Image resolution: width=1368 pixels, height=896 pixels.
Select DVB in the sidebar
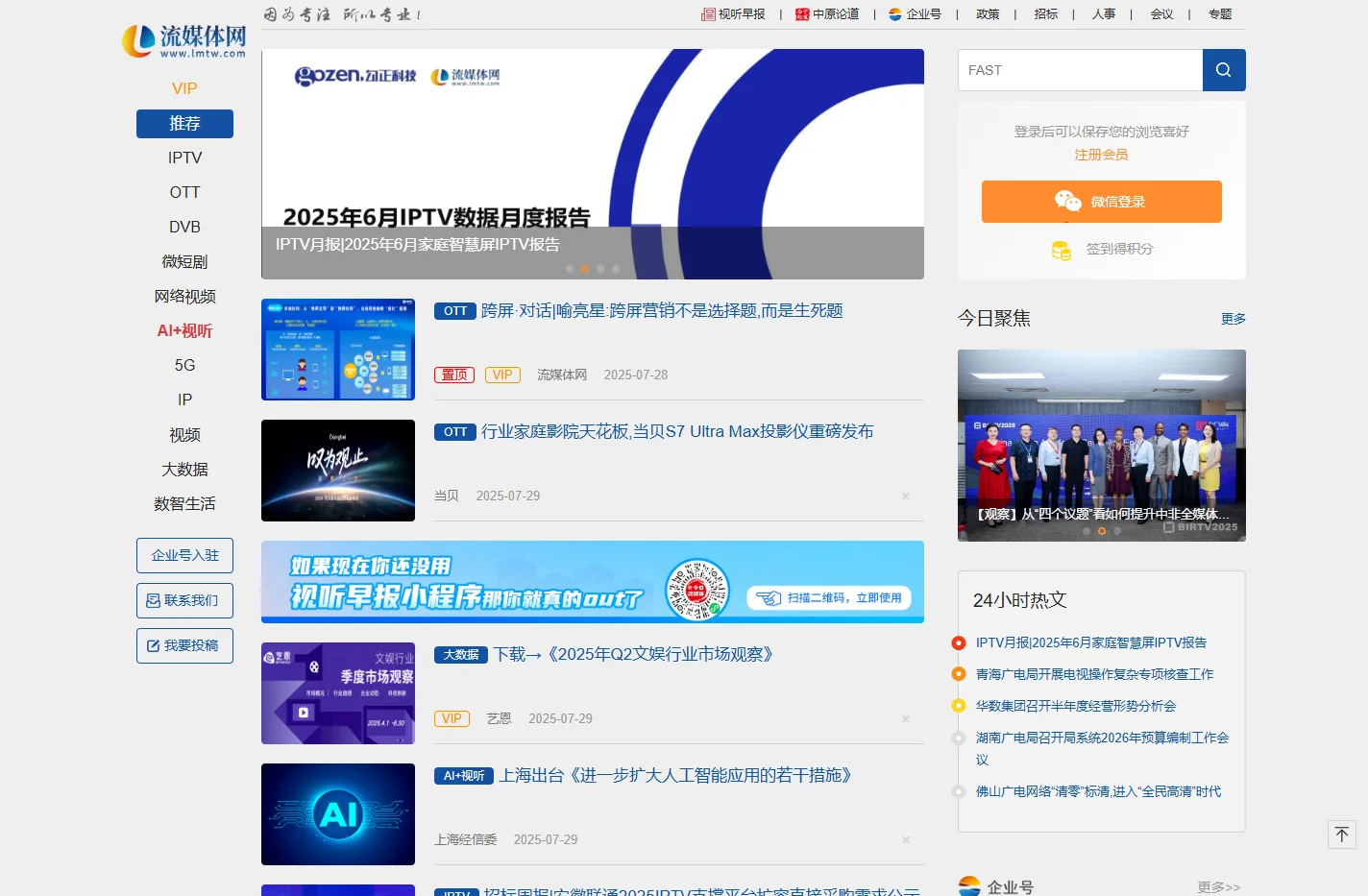pyautogui.click(x=184, y=228)
